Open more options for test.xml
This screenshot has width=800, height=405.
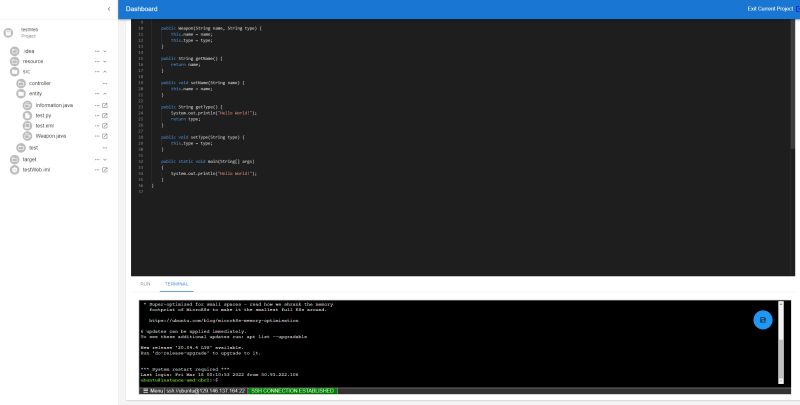(97, 125)
